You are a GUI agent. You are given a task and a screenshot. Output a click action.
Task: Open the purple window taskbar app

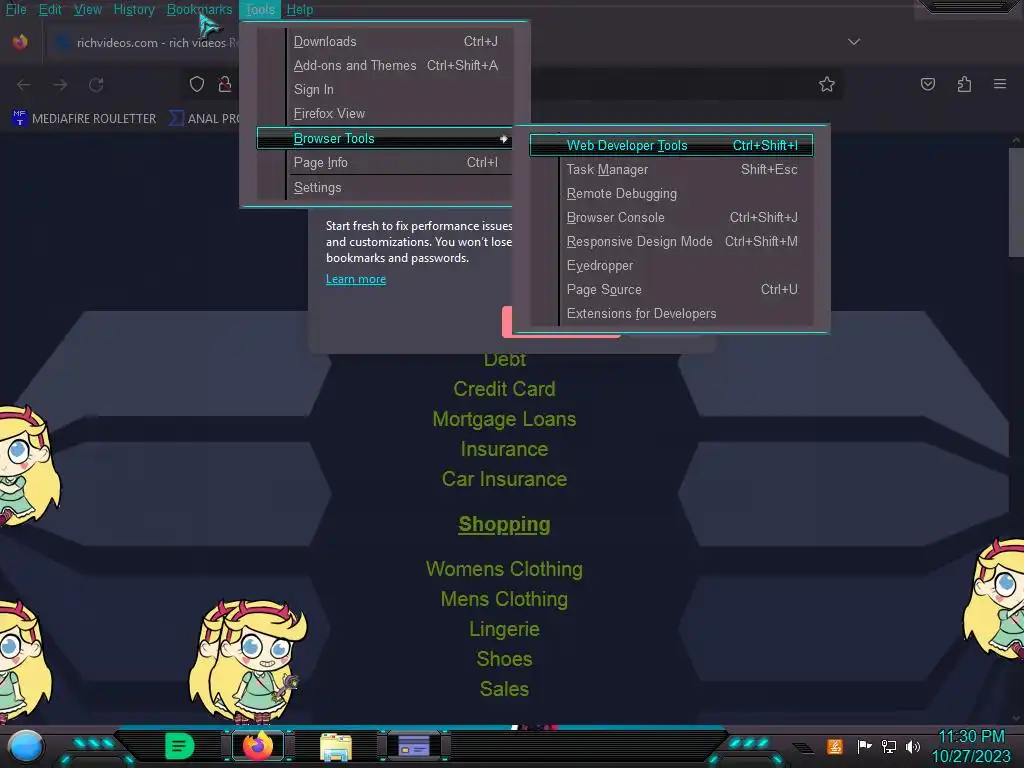[x=414, y=746]
